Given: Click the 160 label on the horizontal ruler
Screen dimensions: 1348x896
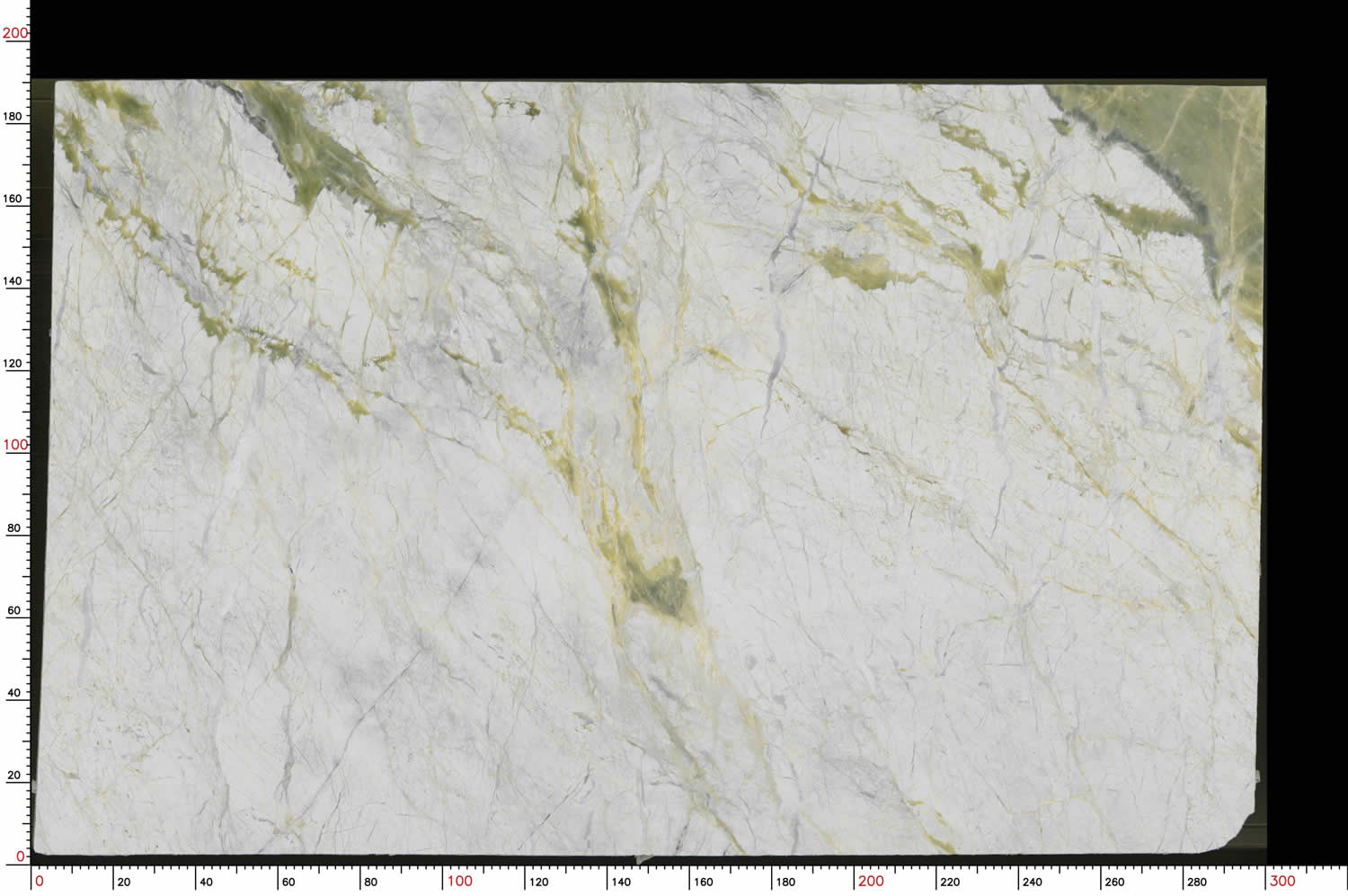Looking at the screenshot, I should click(x=704, y=882).
